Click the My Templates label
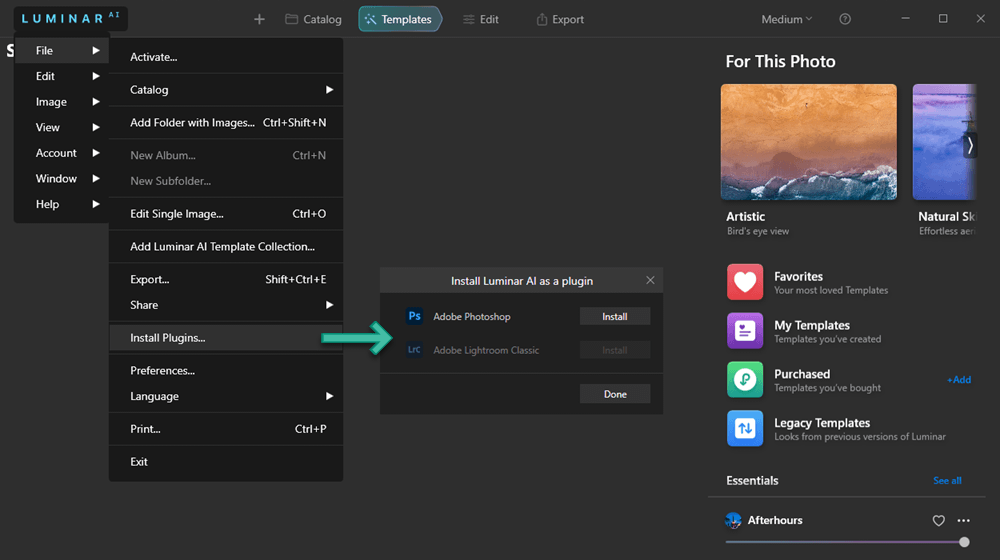Image resolution: width=1000 pixels, height=560 pixels. pos(812,325)
